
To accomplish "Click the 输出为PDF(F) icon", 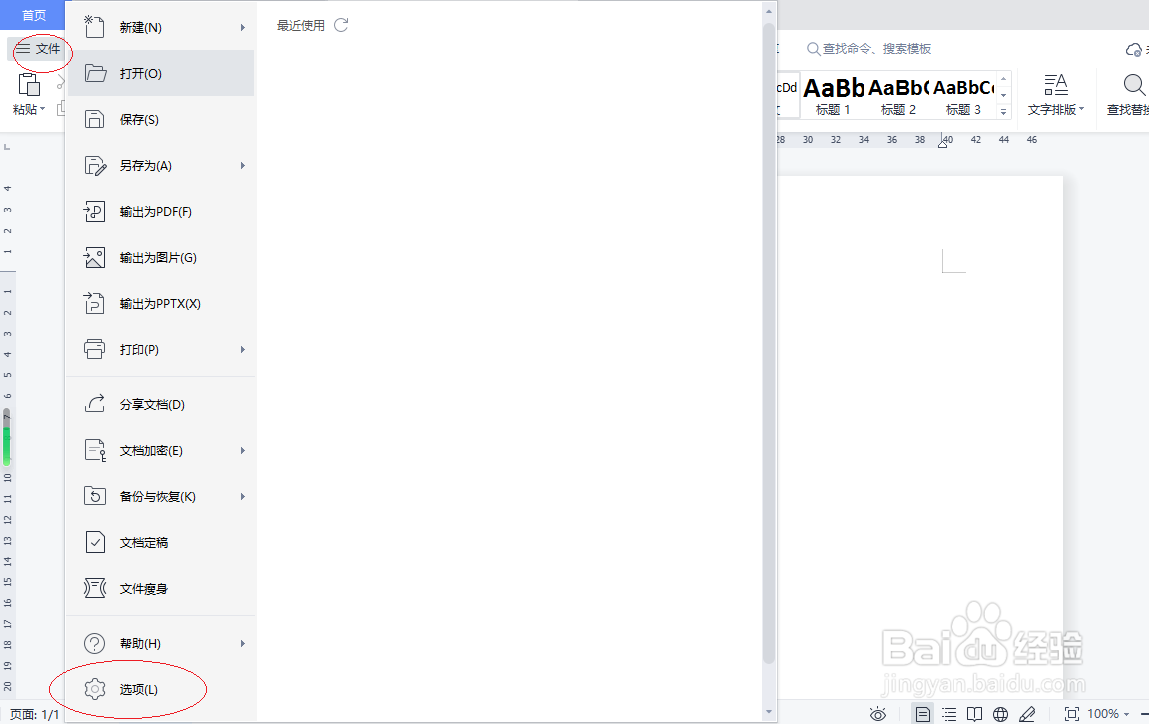I will point(95,211).
